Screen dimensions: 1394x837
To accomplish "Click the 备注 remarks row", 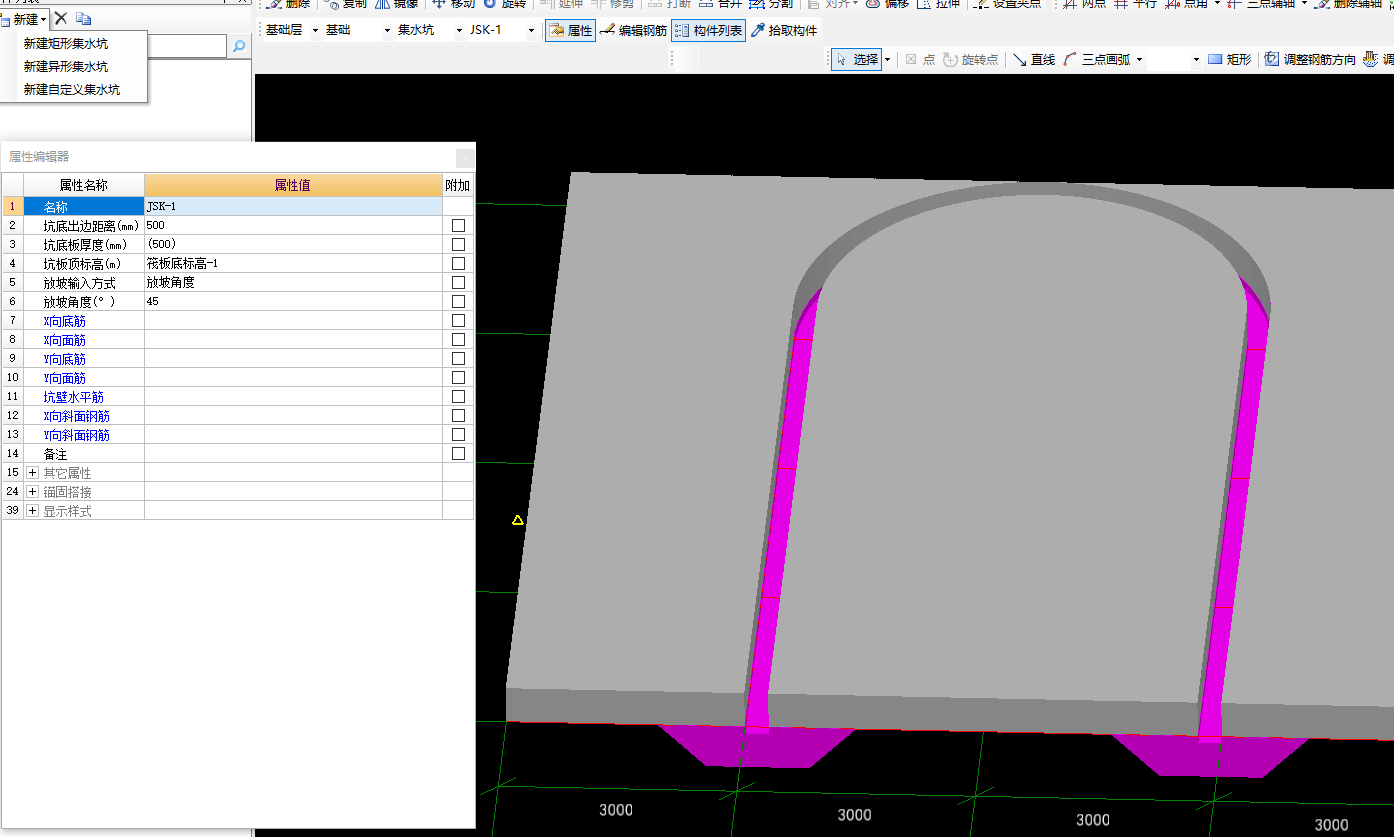I will tap(237, 454).
